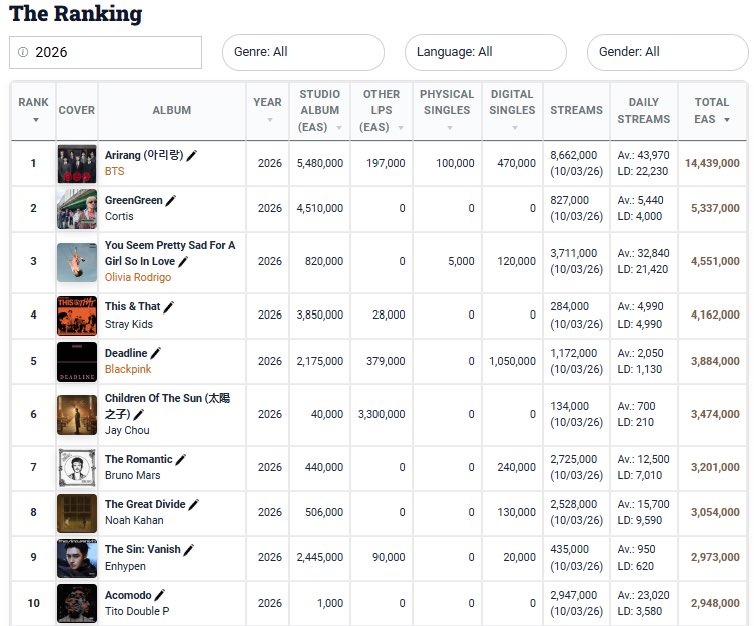Click the pencil edit icon beside Arirang

point(191,155)
